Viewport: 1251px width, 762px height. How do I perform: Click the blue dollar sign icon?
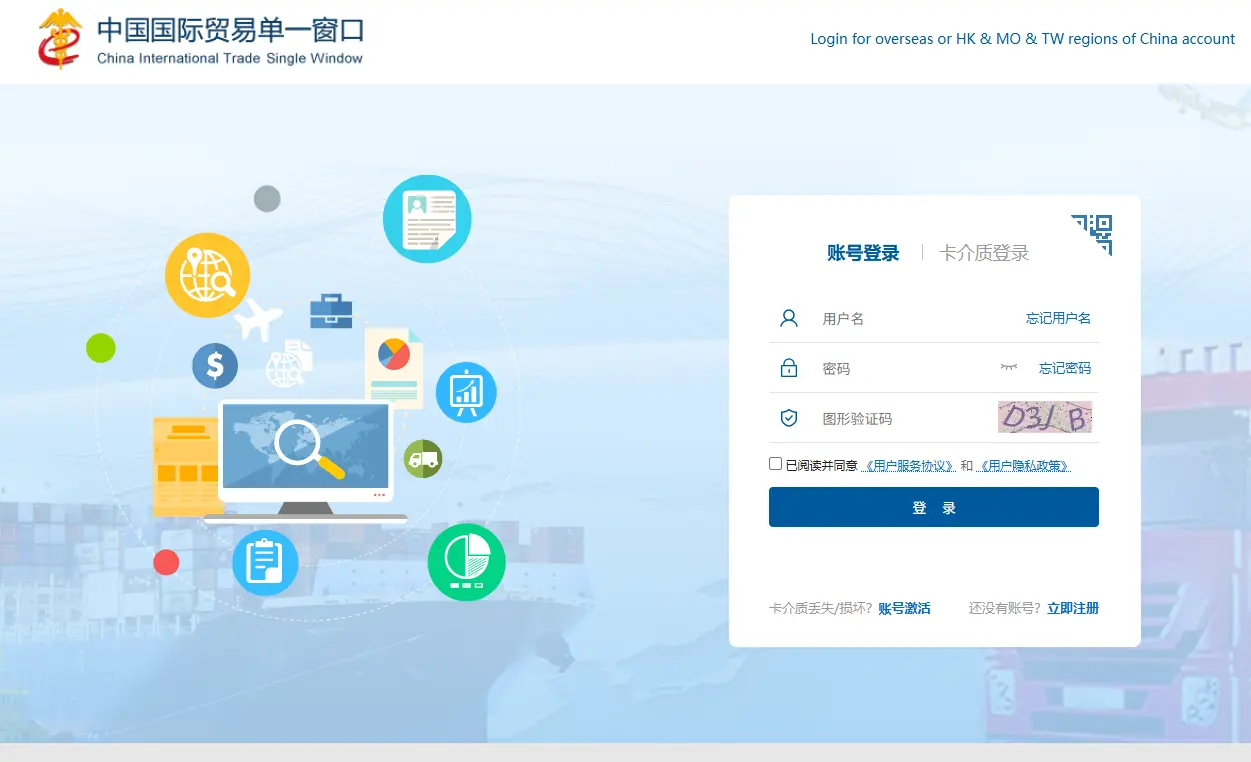click(x=215, y=365)
